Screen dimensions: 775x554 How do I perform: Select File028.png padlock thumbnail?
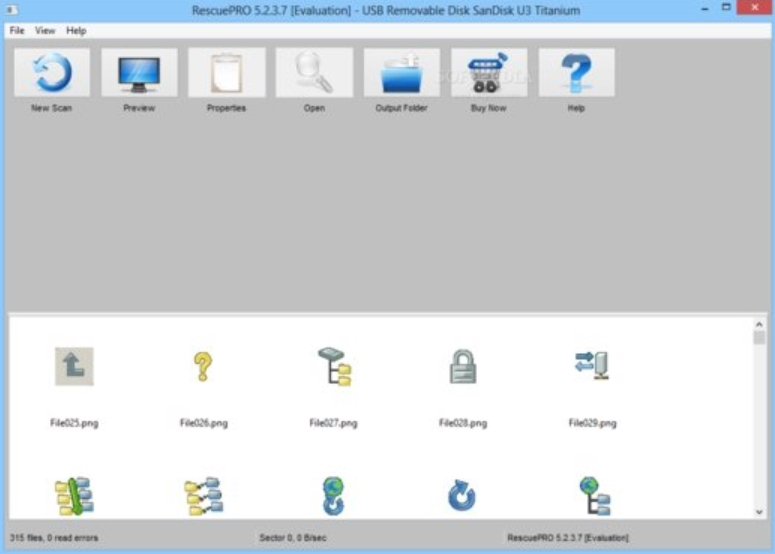click(463, 367)
